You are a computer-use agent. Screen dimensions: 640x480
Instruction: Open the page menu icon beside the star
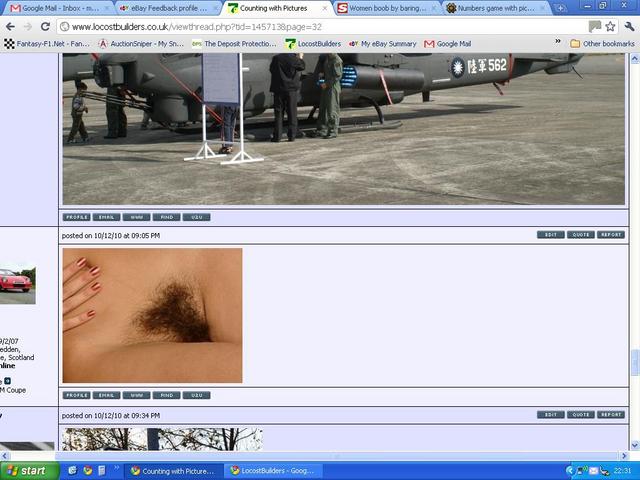(595, 27)
